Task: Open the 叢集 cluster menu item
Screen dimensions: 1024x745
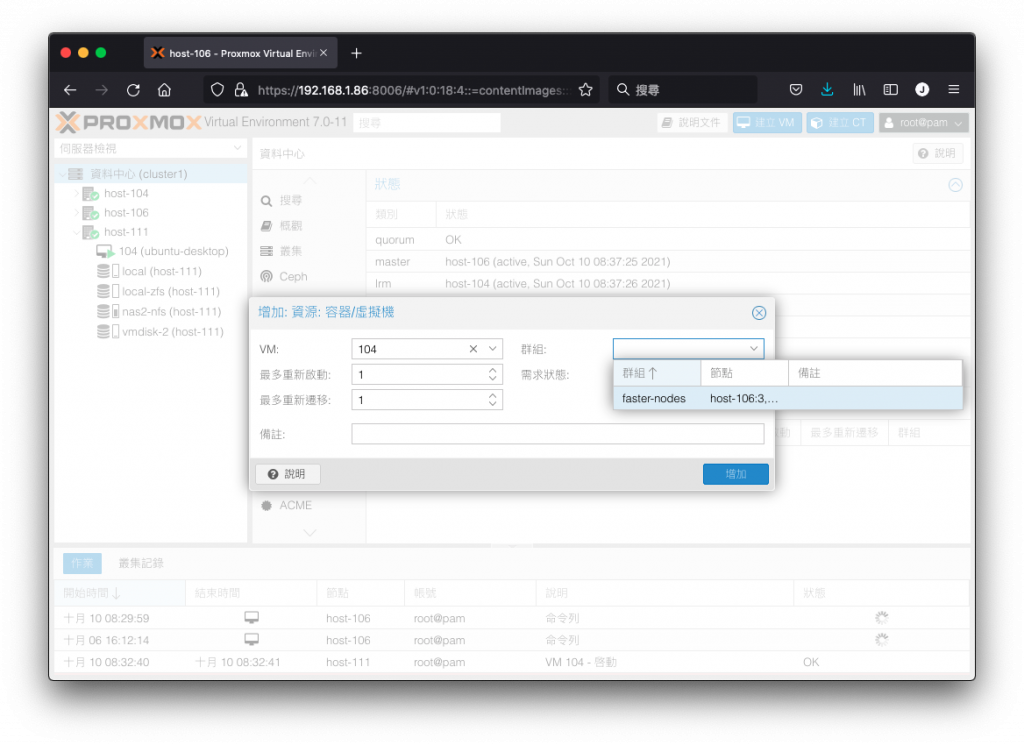Action: (291, 251)
